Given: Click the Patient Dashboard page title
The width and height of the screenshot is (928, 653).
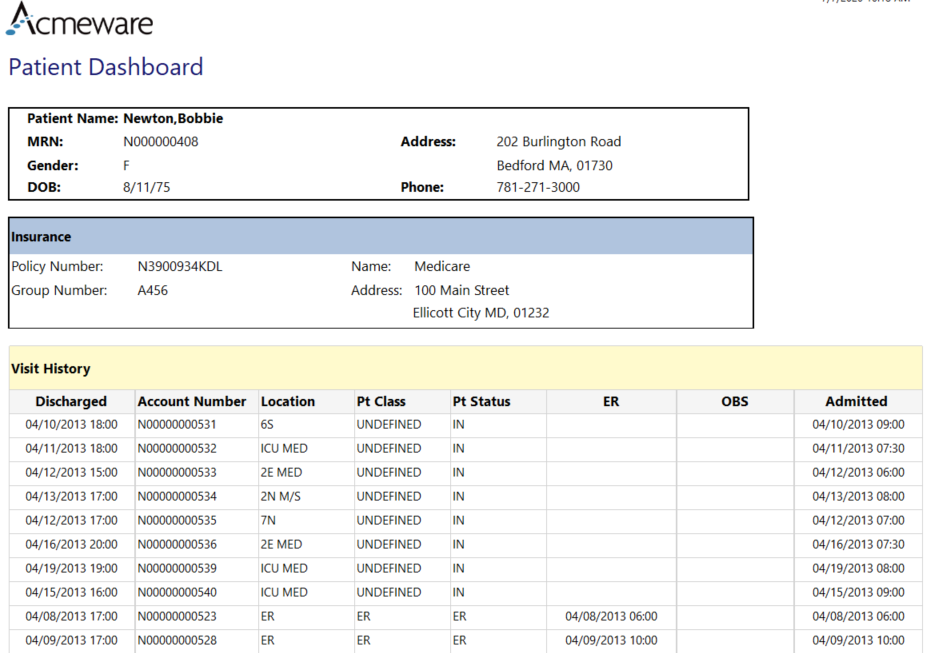Looking at the screenshot, I should click(x=105, y=67).
